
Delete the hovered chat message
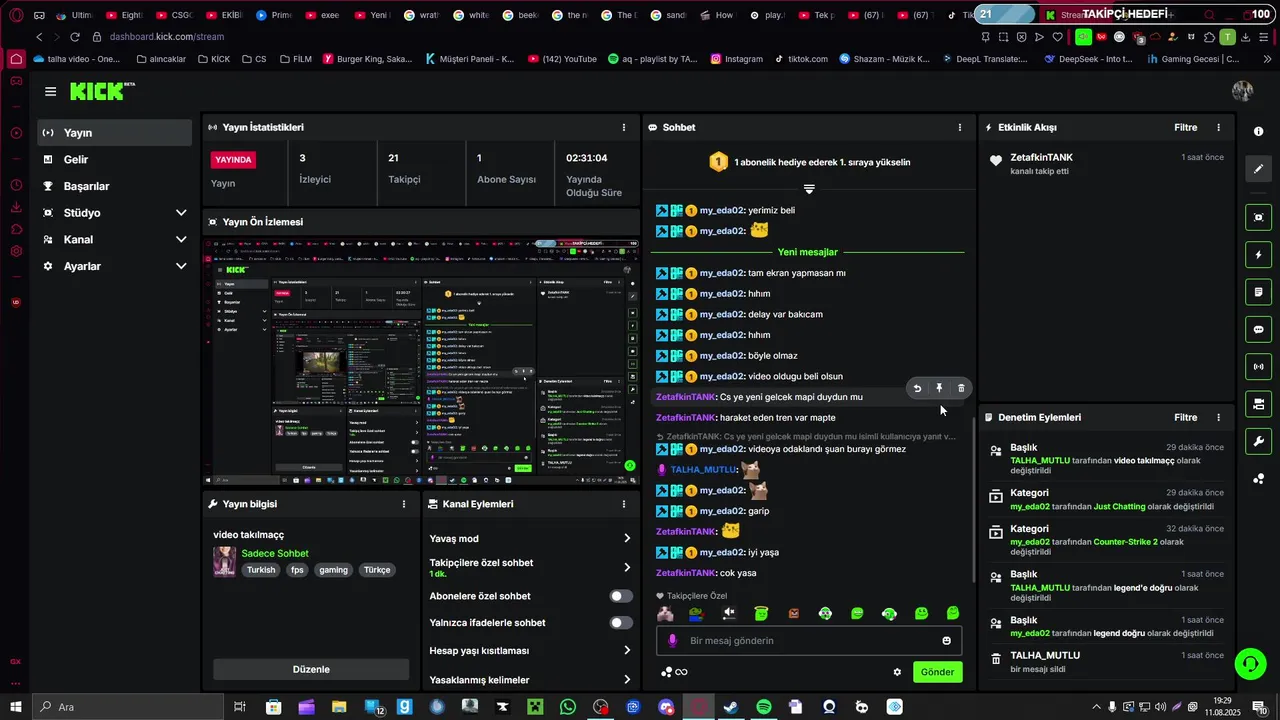coord(961,388)
